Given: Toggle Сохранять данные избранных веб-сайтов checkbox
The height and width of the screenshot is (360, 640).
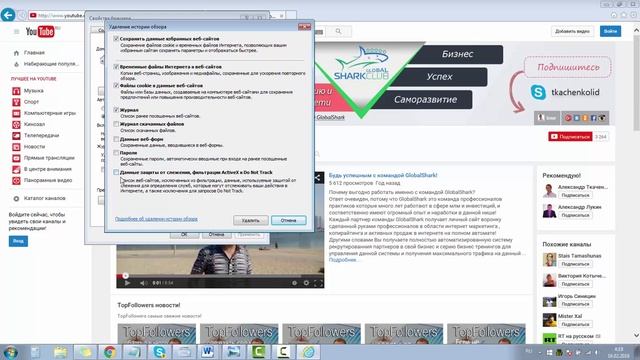Looking at the screenshot, I should tap(116, 39).
